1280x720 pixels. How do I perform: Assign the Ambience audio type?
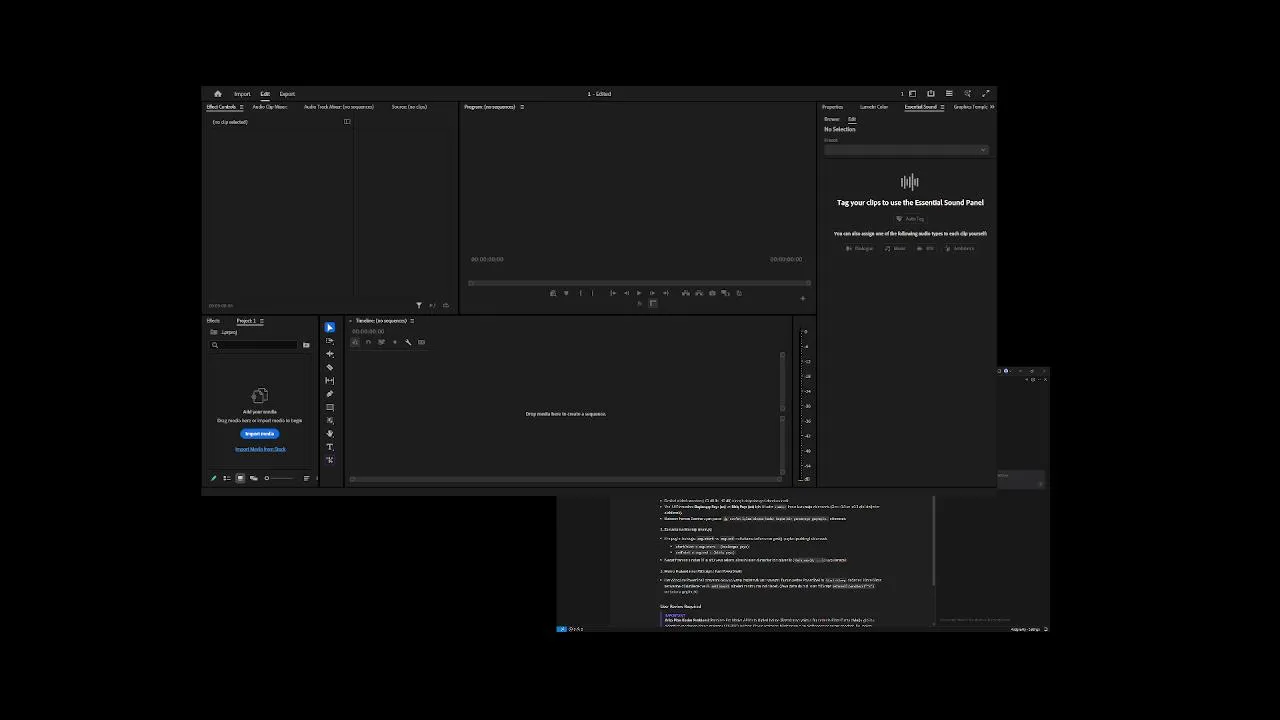[959, 248]
